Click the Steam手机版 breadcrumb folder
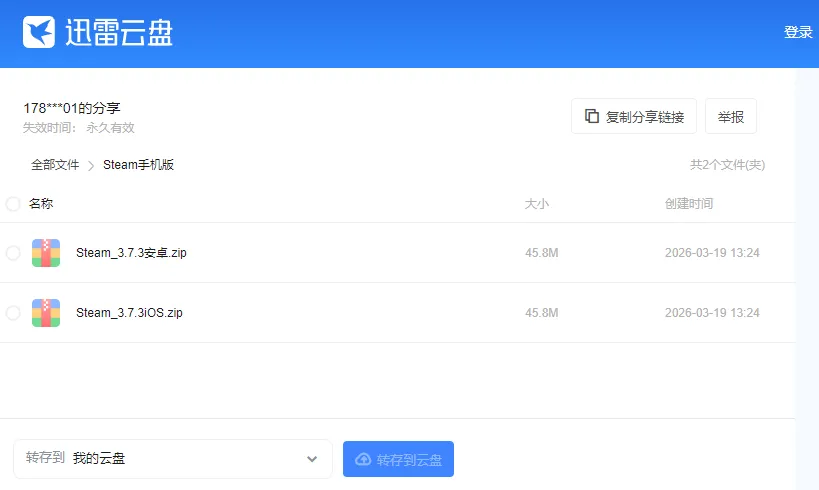Screen dimensions: 819x490 (x=138, y=165)
